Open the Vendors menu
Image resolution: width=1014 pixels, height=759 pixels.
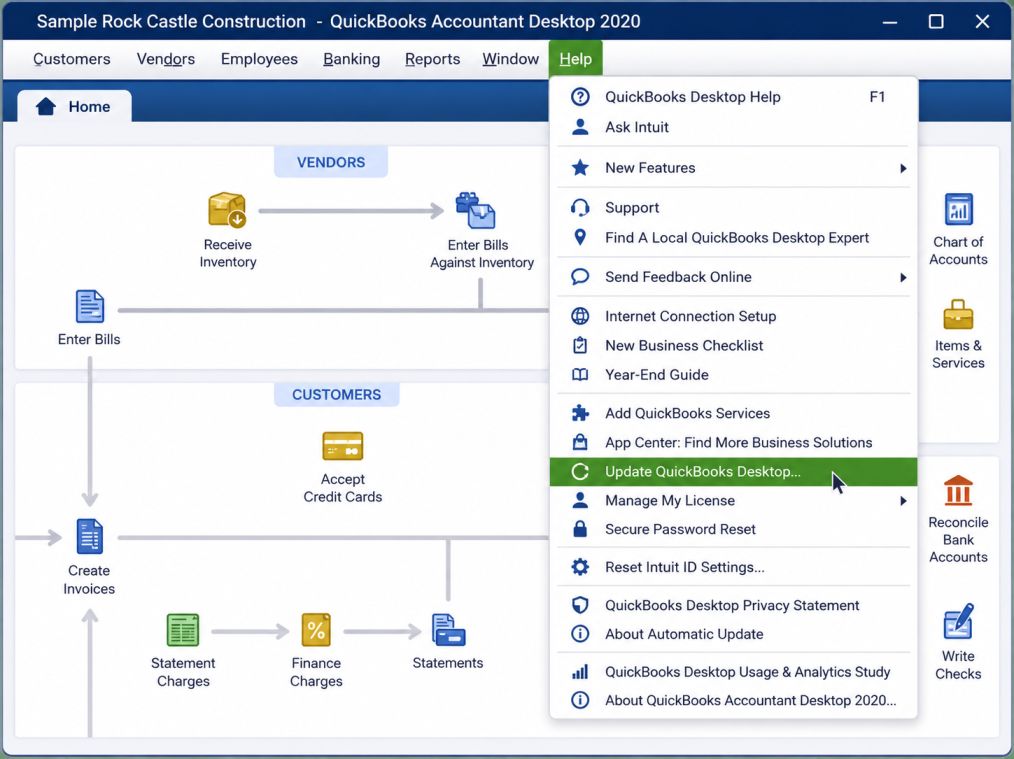point(166,59)
